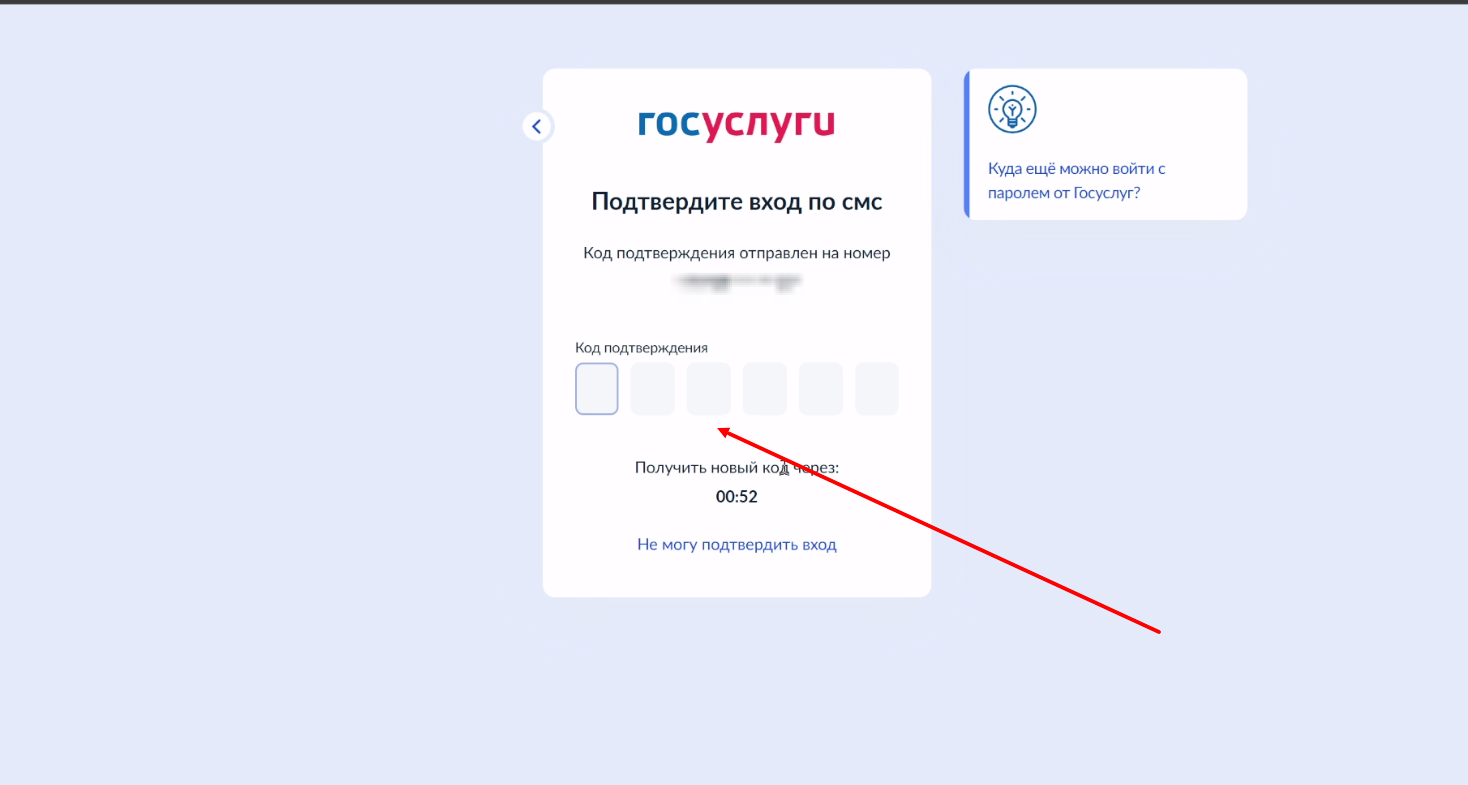1468x785 pixels.
Task: Click the back chevron button
Action: pos(537,126)
